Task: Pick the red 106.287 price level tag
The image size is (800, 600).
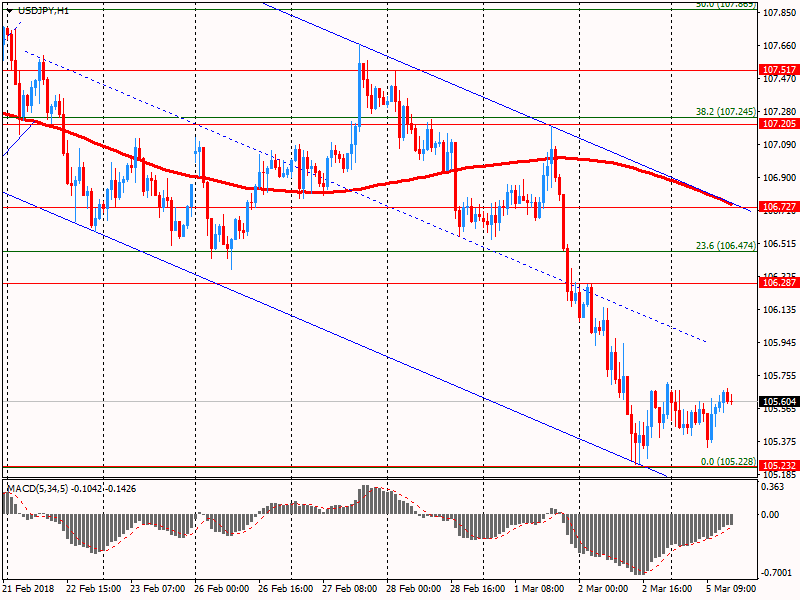Action: pyautogui.click(x=777, y=283)
